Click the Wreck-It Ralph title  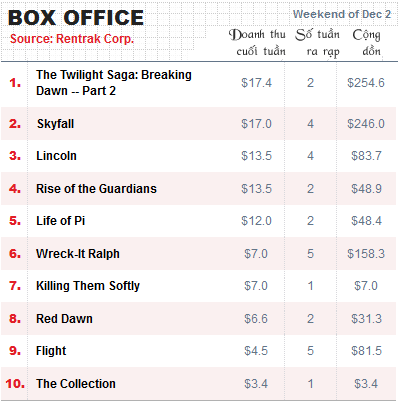pyautogui.click(x=78, y=254)
